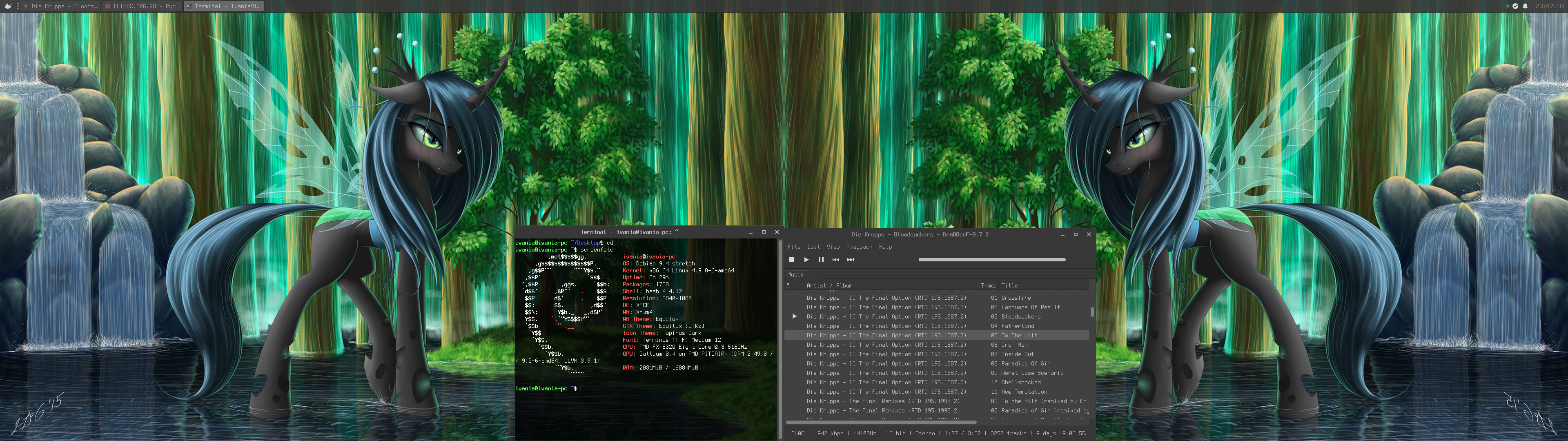Open the Help menu in DeaDBeeF
This screenshot has height=441, width=1568.
point(885,247)
